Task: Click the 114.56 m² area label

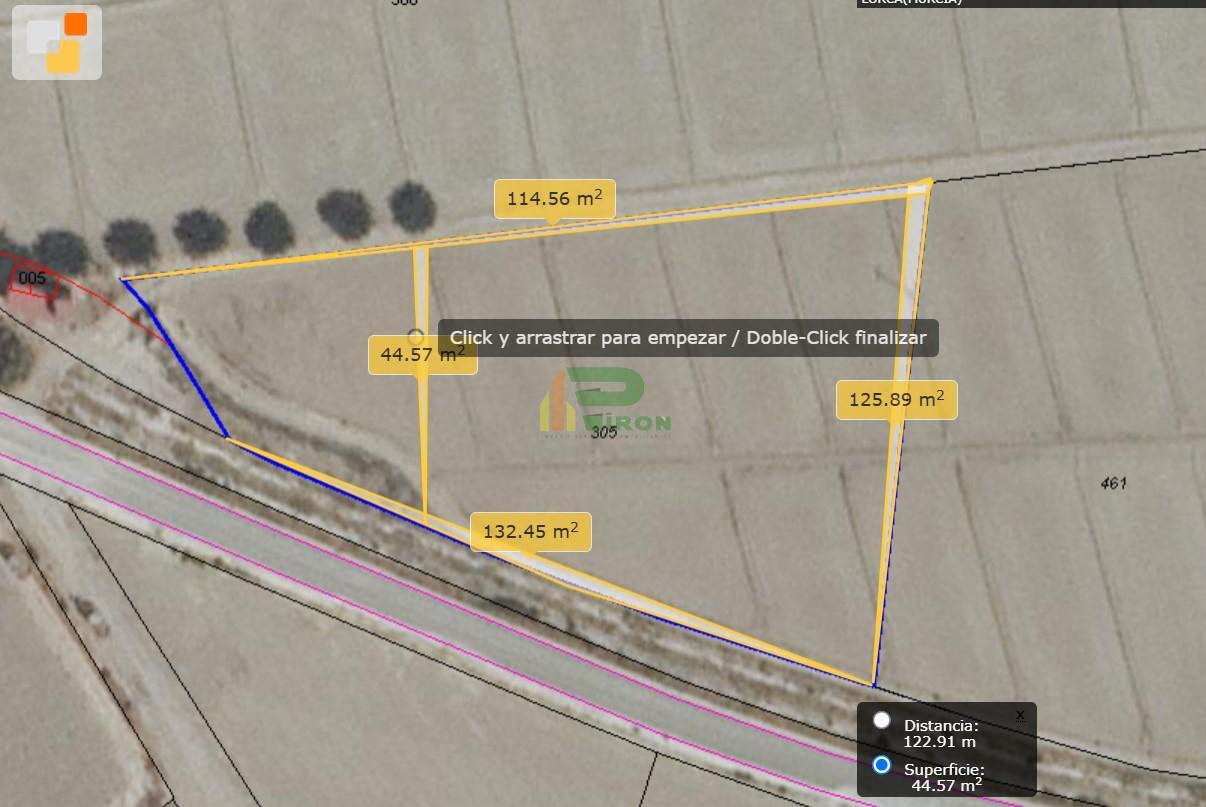Action: point(555,198)
